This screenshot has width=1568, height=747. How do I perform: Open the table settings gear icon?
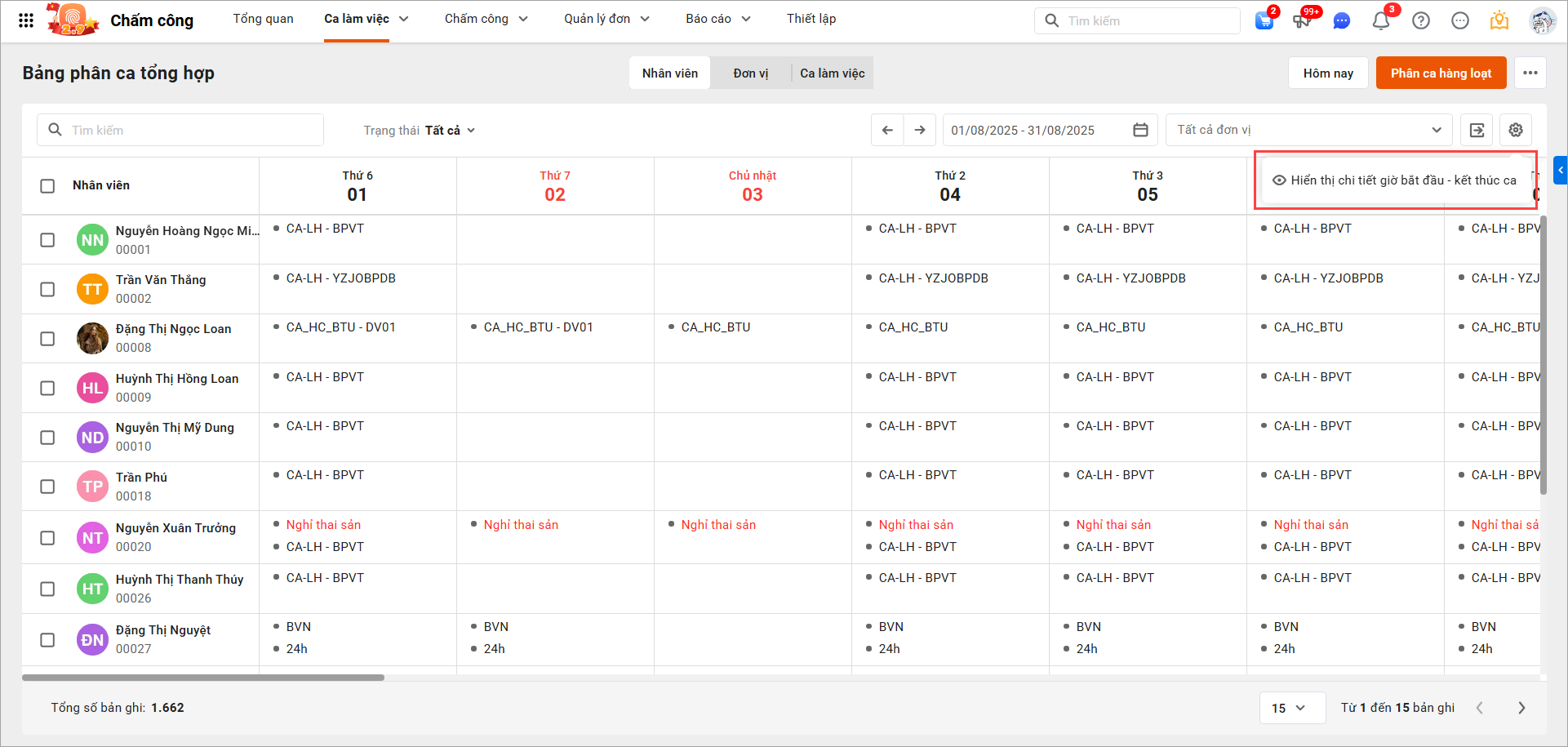[x=1516, y=130]
